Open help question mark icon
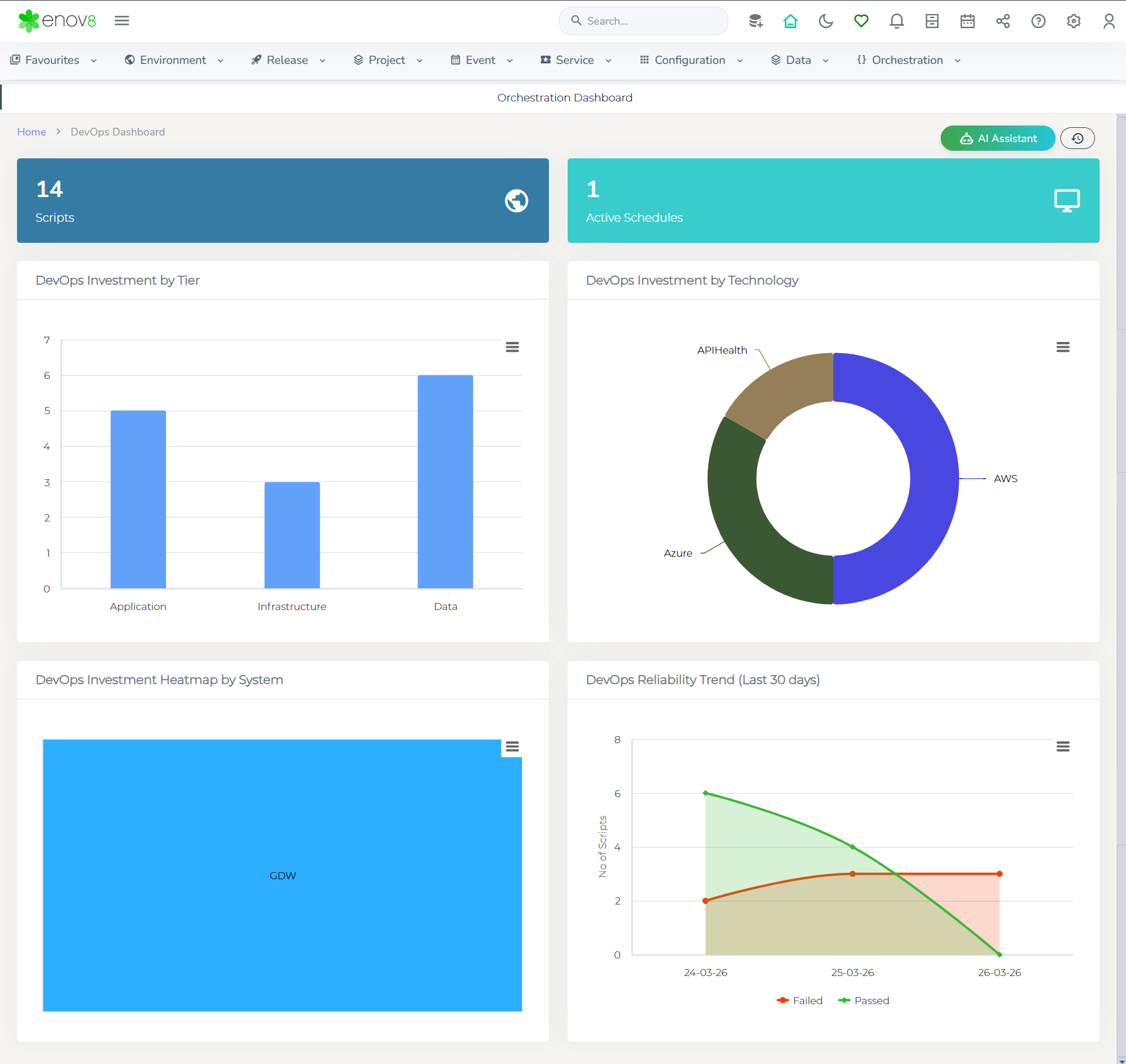Screen dimensions: 1126x1064 pyautogui.click(x=1038, y=21)
